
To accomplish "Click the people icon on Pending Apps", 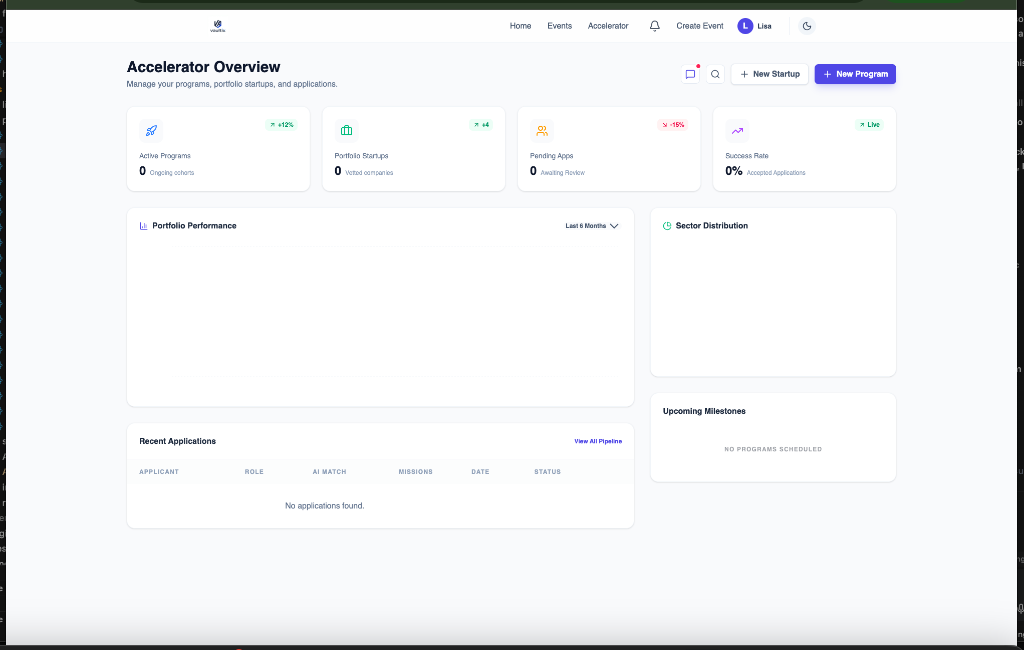I will pos(541,131).
